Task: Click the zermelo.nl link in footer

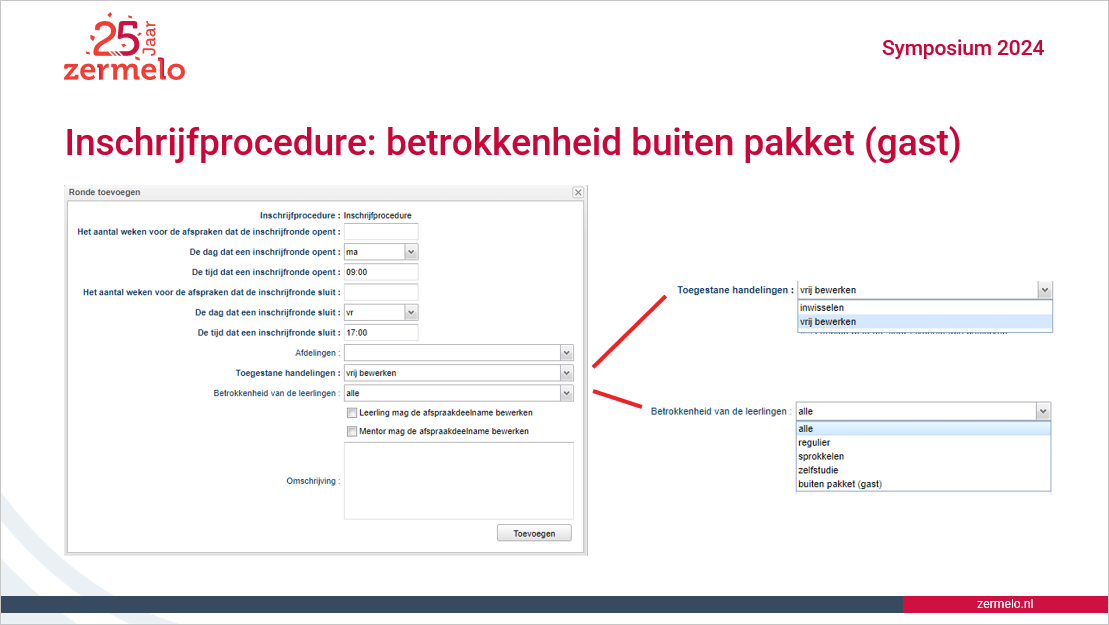Action: pos(1004,604)
